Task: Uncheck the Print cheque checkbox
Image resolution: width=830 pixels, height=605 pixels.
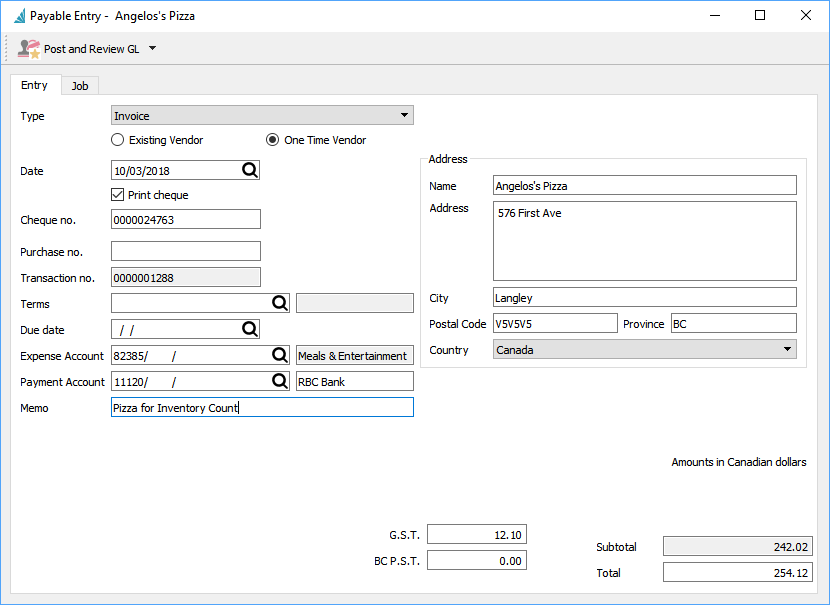Action: [118, 195]
